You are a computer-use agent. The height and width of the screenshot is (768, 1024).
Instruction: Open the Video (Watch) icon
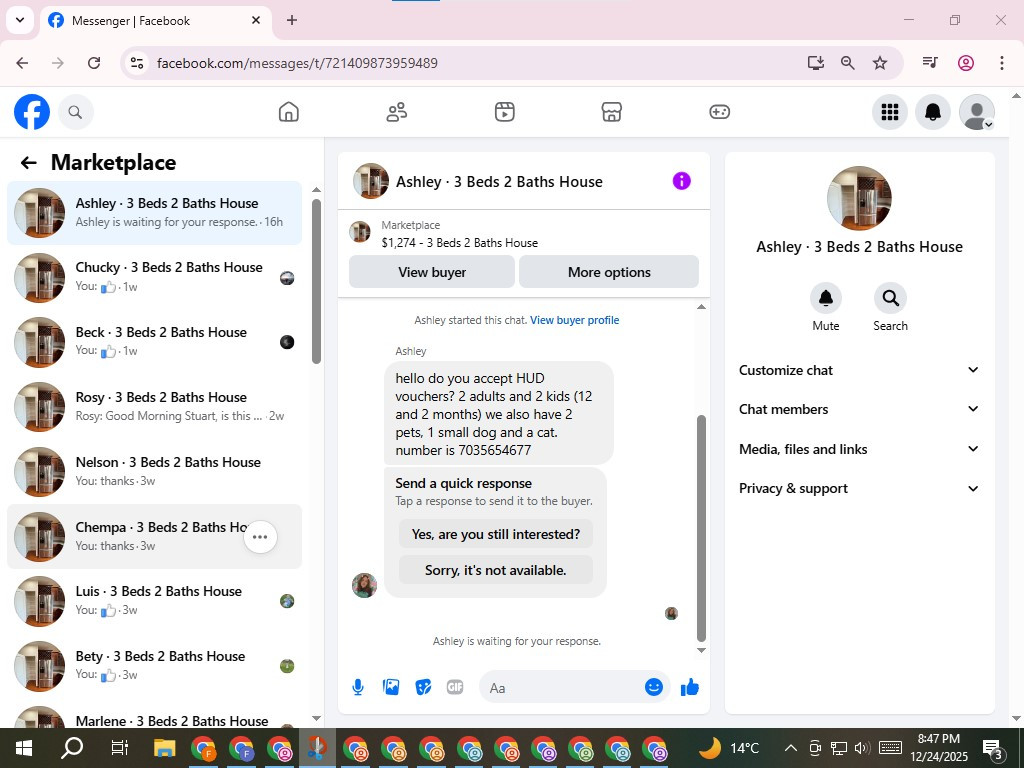click(504, 112)
